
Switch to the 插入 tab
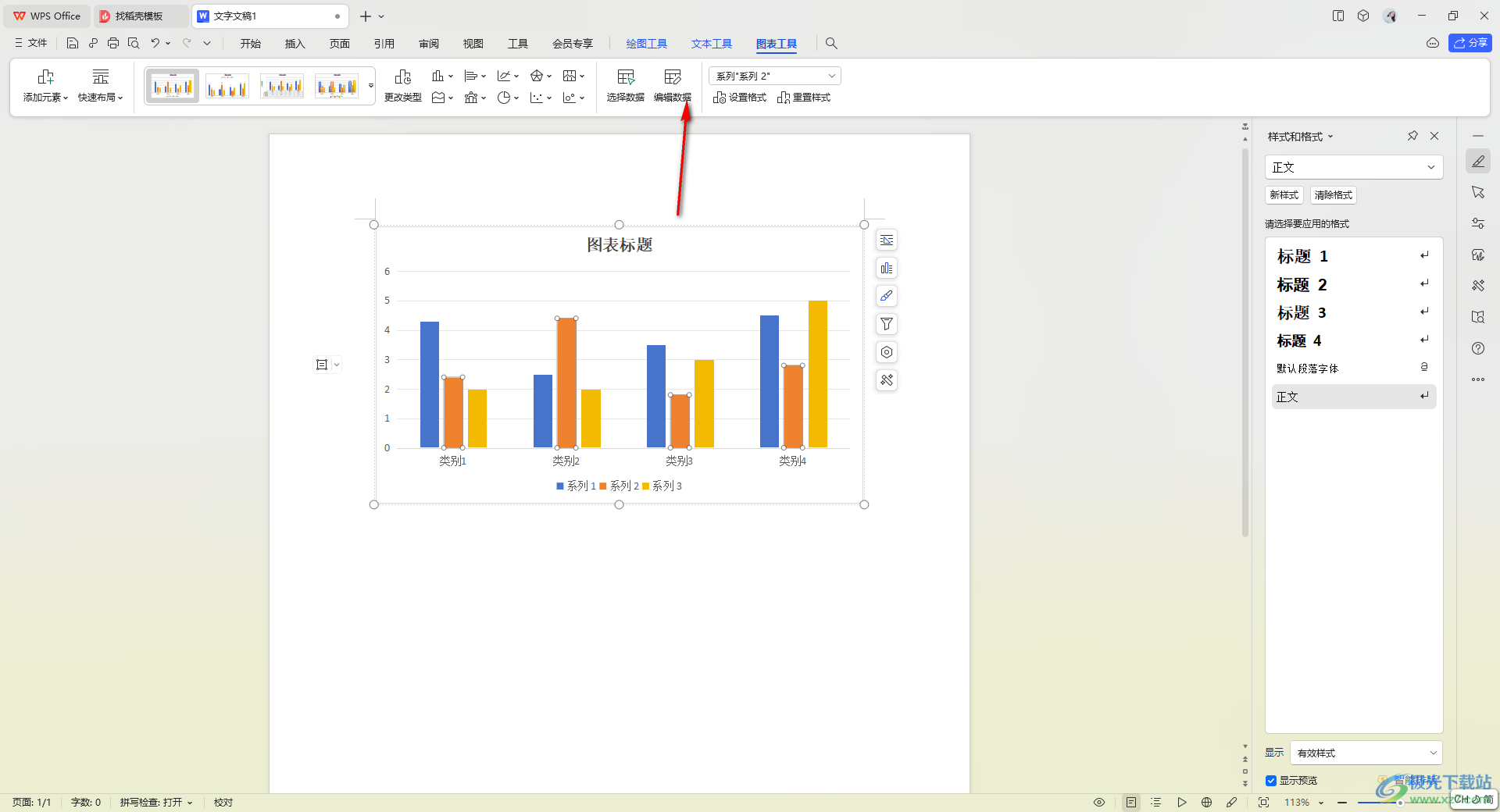pyautogui.click(x=295, y=44)
